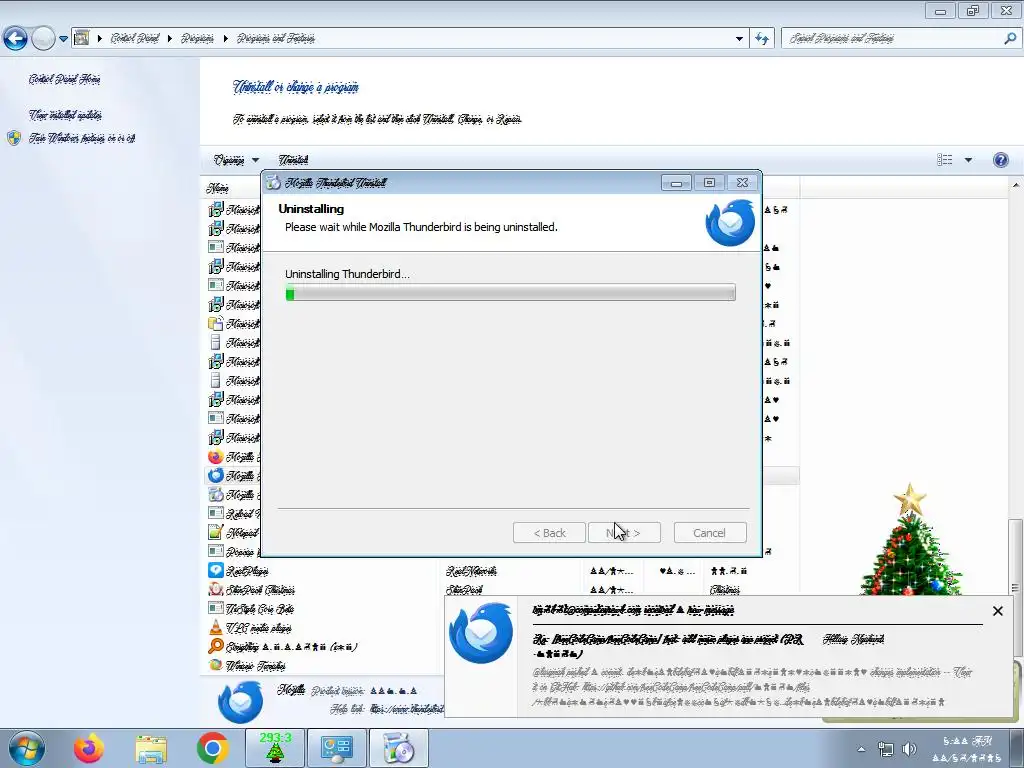
Task: Cancel the Thunderbird uninstall
Action: pos(710,533)
